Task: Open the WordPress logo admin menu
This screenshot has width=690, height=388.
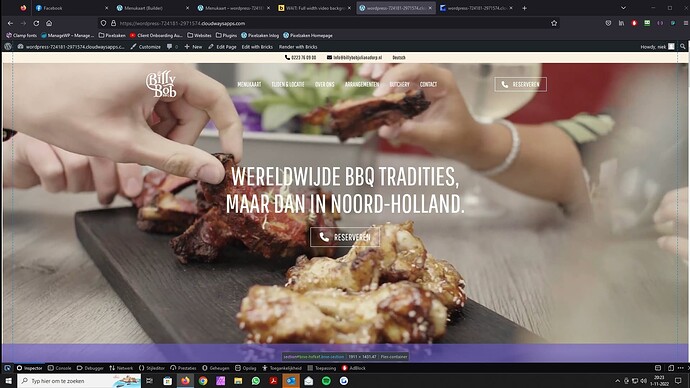Action: click(7, 46)
